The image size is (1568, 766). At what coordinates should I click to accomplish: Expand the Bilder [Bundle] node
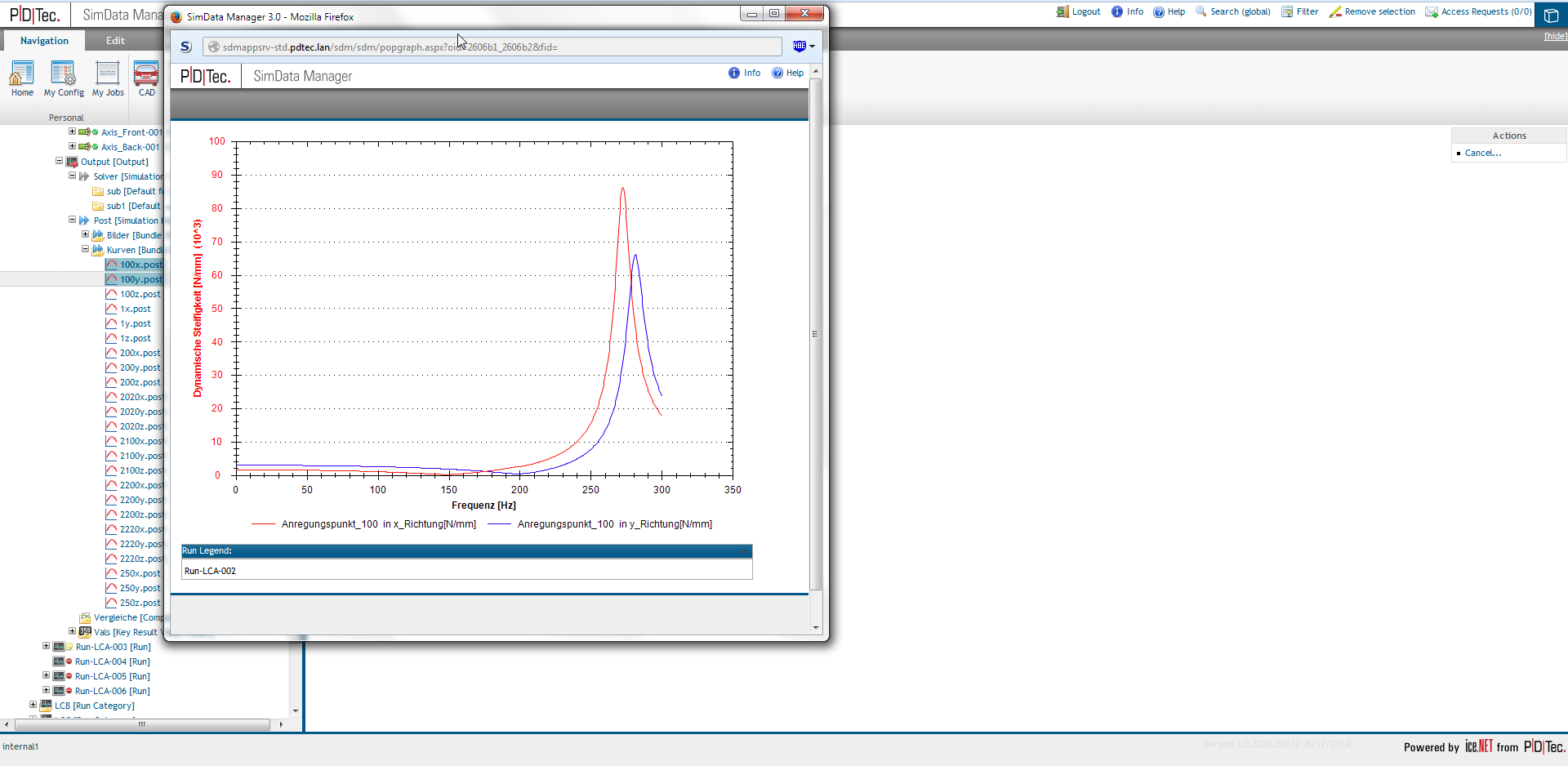coord(85,234)
